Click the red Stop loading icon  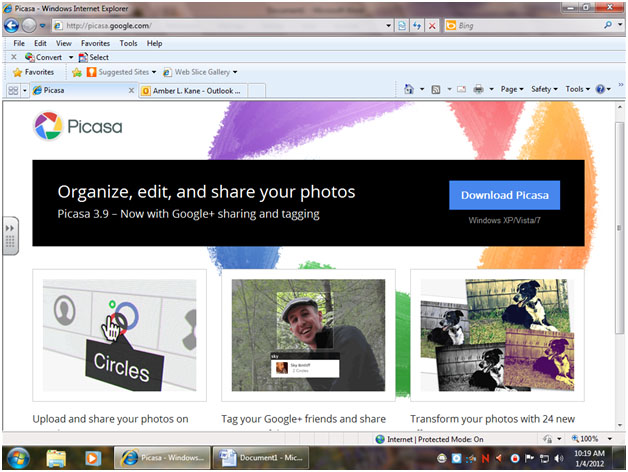[x=432, y=26]
